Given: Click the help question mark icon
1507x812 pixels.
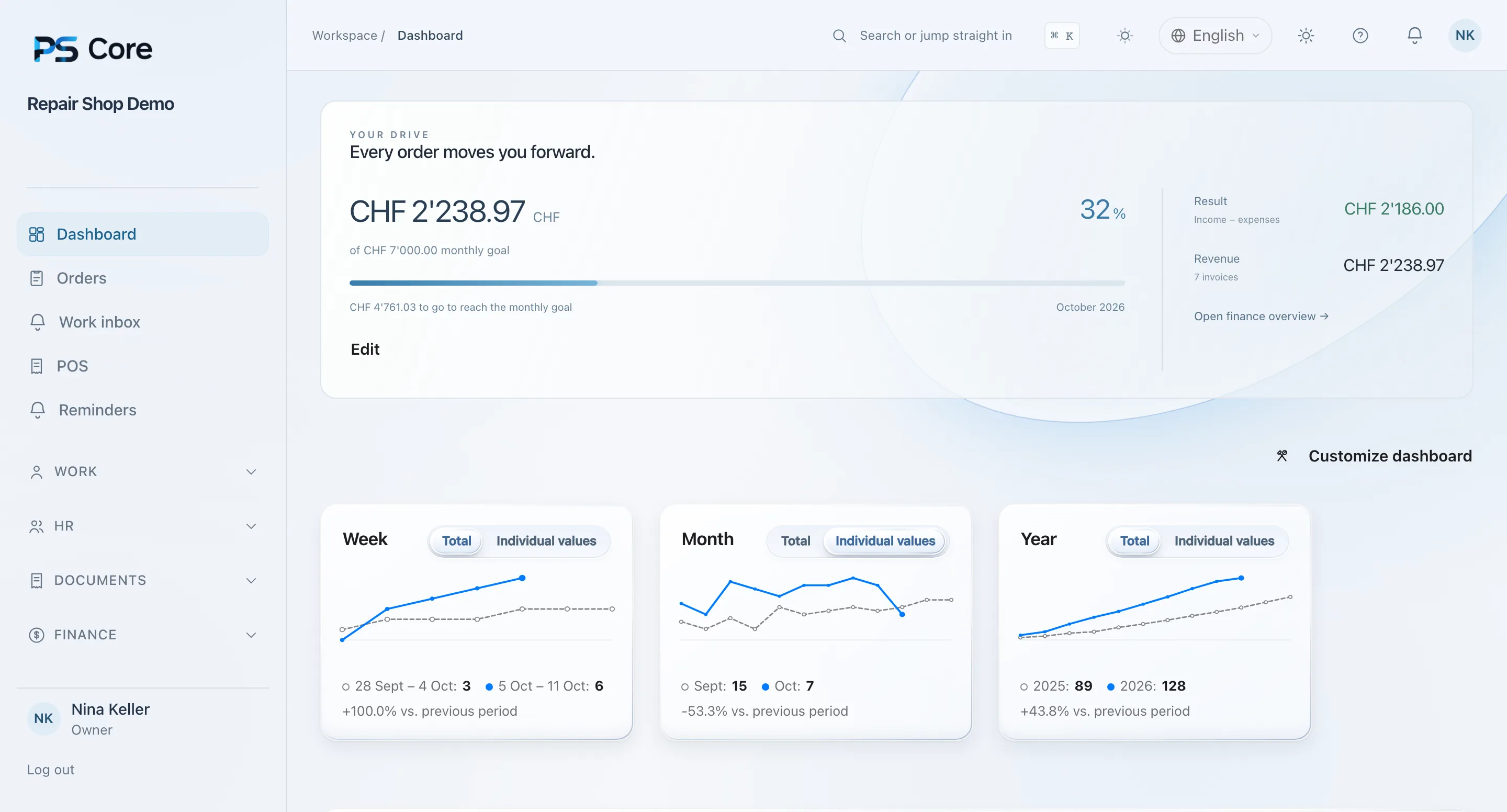Looking at the screenshot, I should [1360, 36].
